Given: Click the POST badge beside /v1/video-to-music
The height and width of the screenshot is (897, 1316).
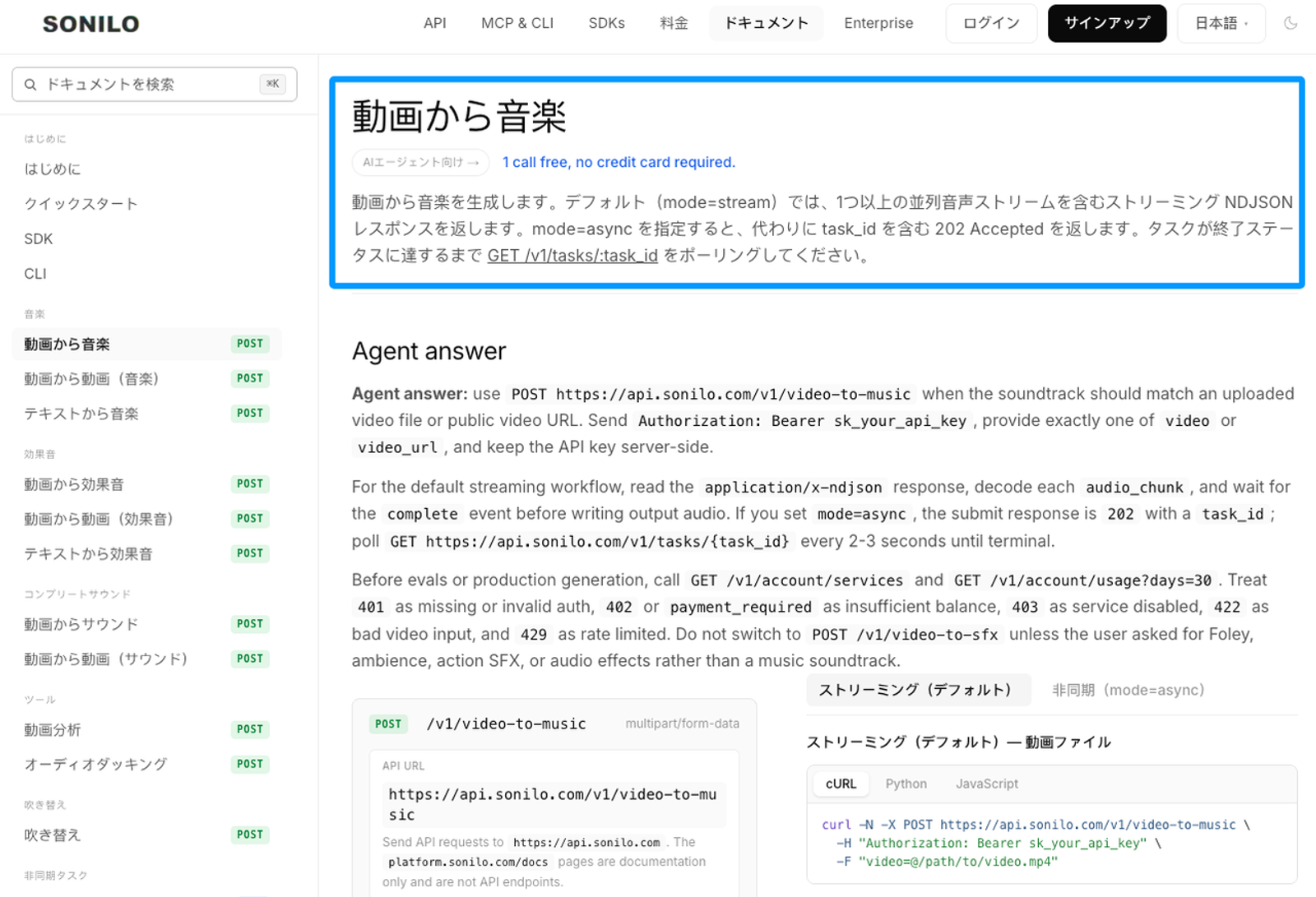Looking at the screenshot, I should (x=388, y=724).
